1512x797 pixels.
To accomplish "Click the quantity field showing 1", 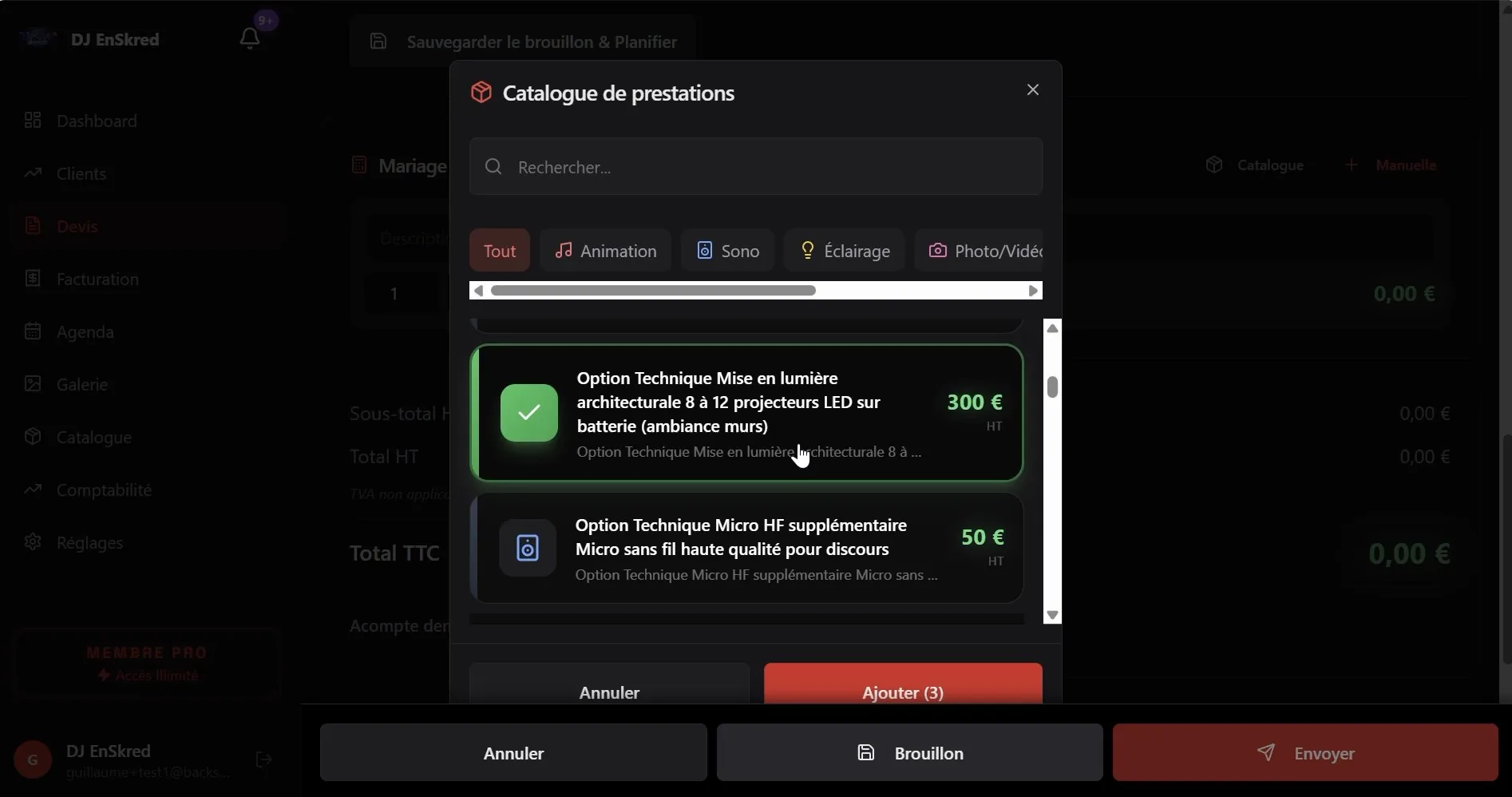I will point(401,293).
